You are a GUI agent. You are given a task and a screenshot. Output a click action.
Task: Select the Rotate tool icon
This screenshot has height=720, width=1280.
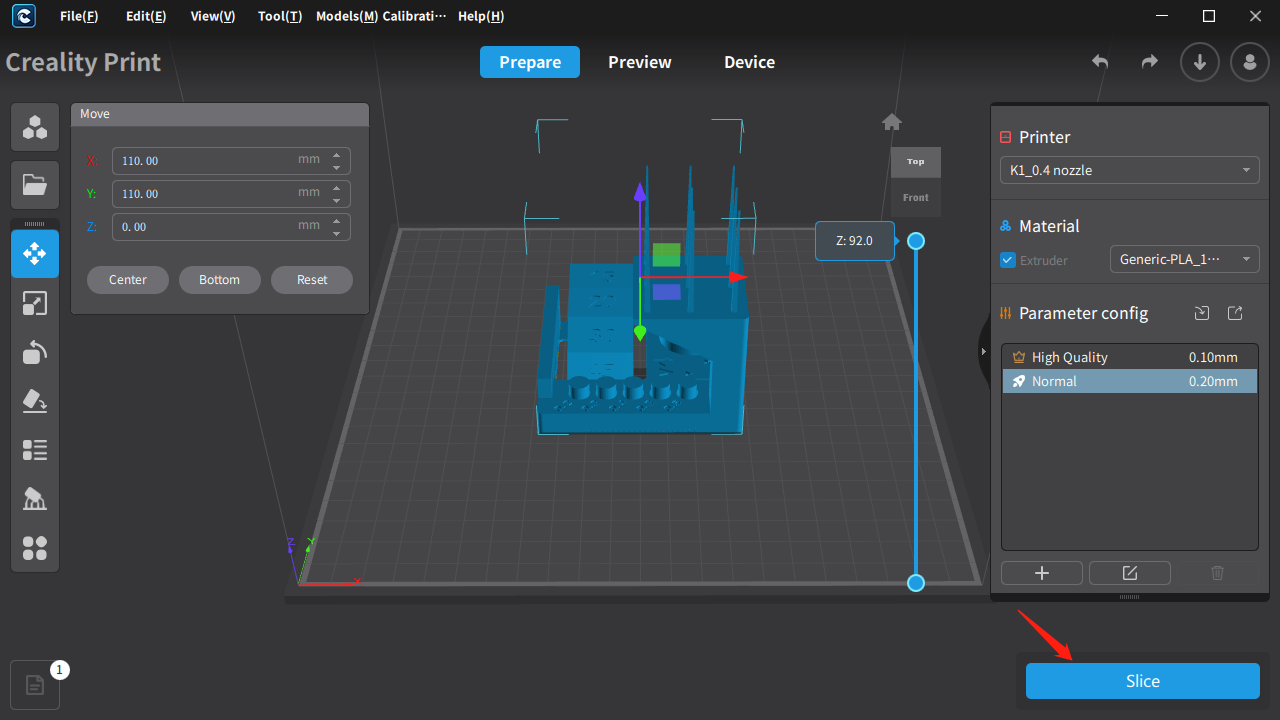pyautogui.click(x=35, y=352)
